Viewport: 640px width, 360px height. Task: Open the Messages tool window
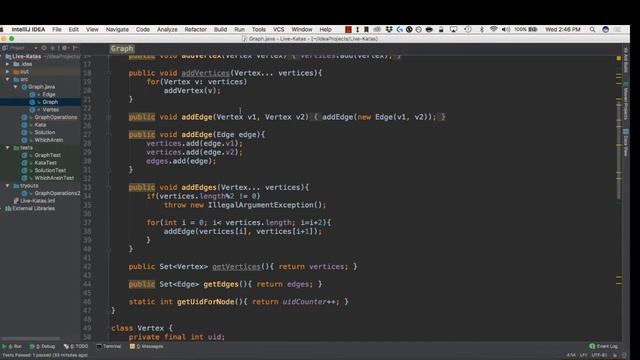pyautogui.click(x=147, y=346)
